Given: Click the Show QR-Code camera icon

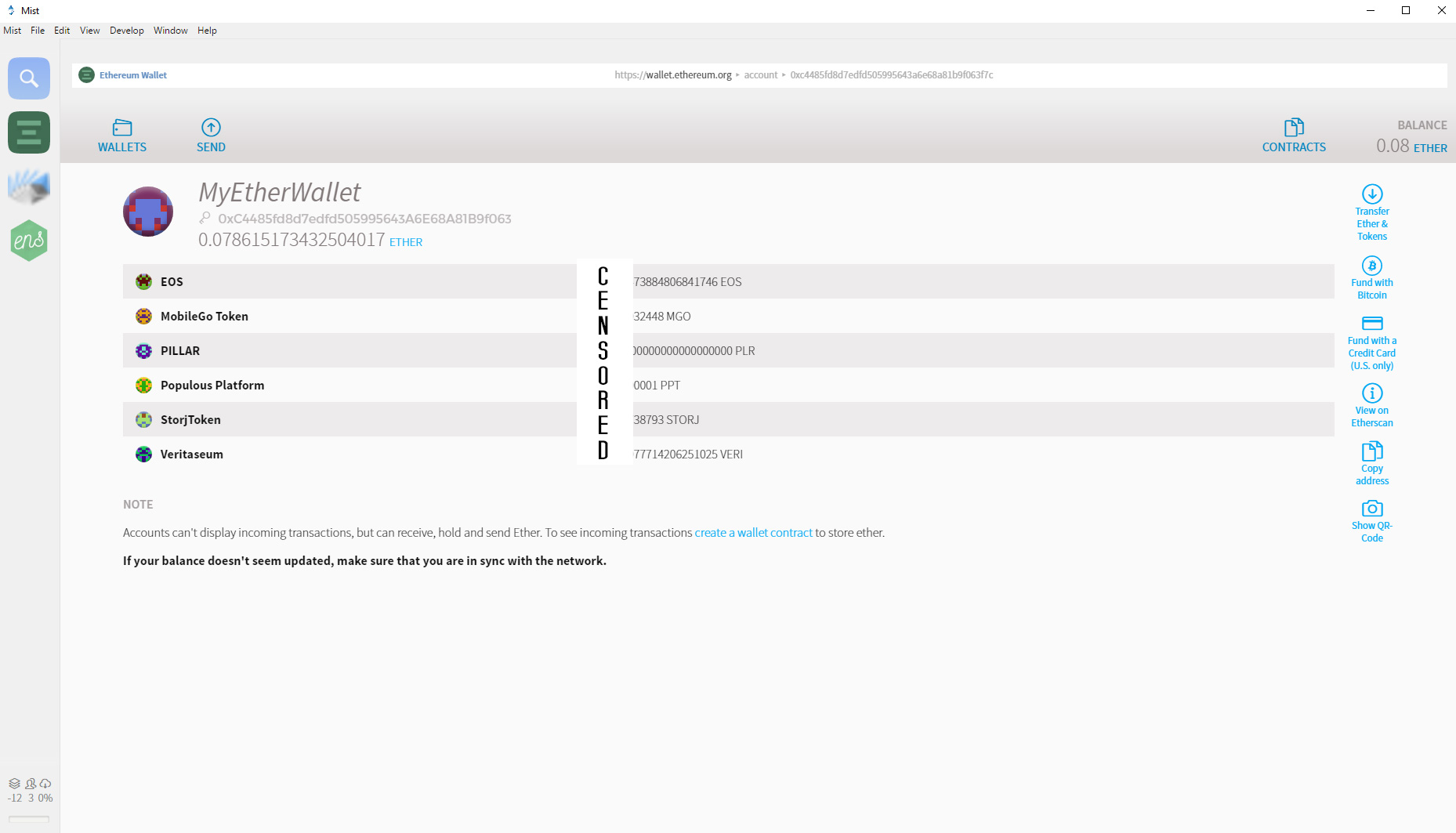Looking at the screenshot, I should 1372,509.
